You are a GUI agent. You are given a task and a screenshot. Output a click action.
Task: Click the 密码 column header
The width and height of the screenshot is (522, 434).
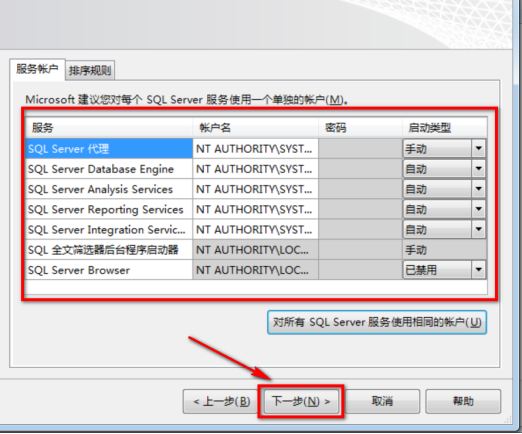(360, 128)
